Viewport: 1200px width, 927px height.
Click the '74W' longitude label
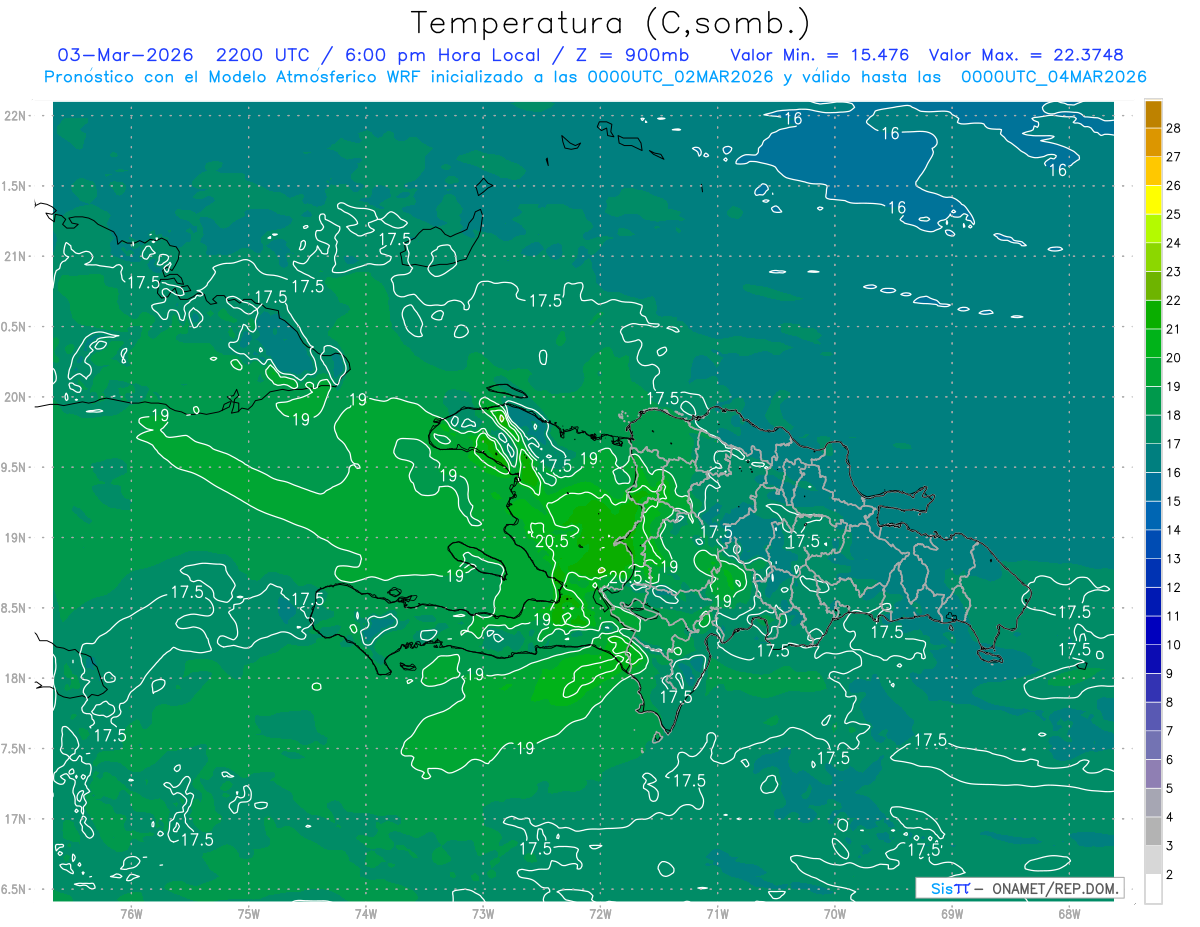click(366, 914)
